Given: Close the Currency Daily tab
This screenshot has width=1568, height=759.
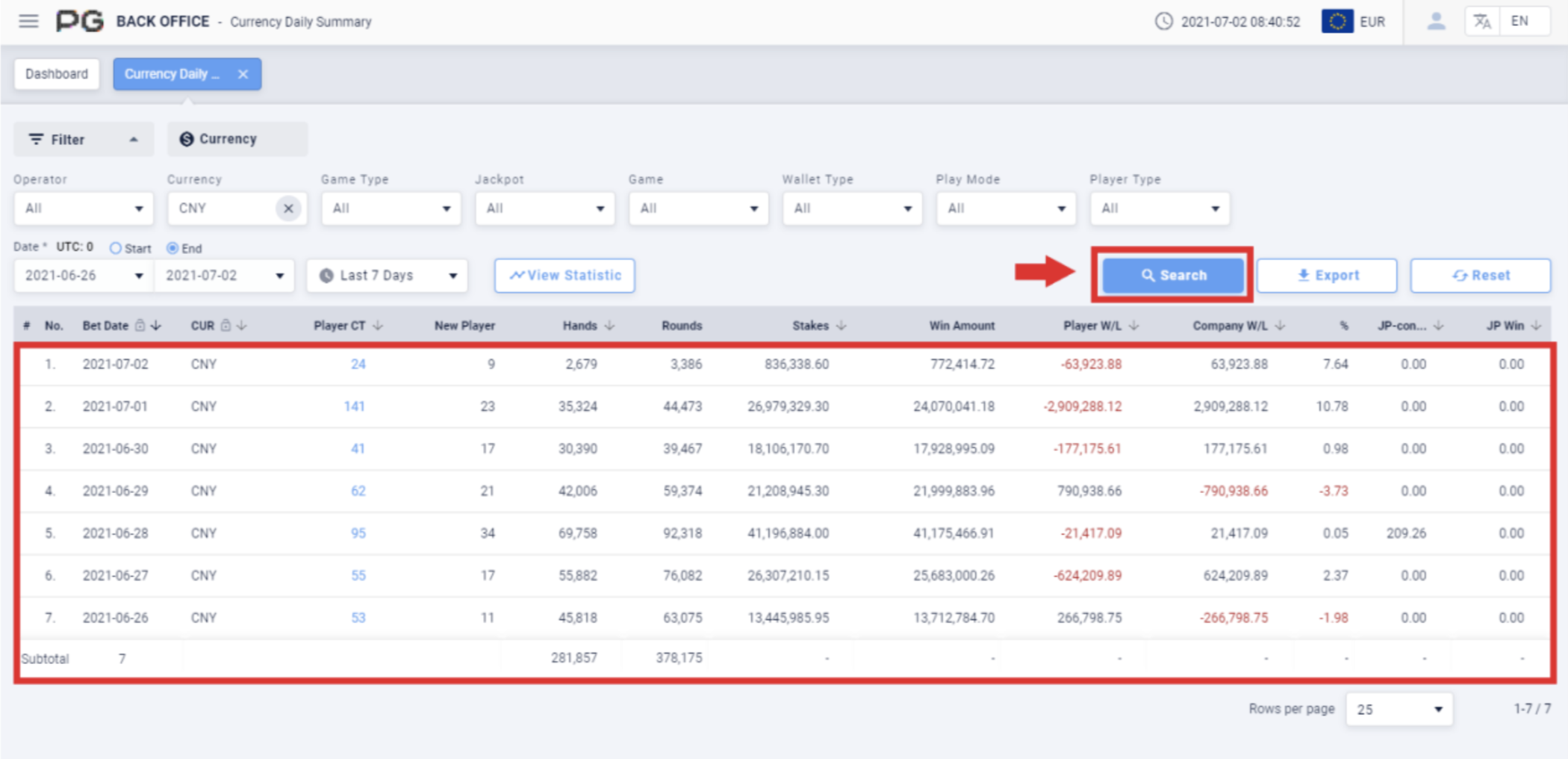Looking at the screenshot, I should tap(243, 74).
